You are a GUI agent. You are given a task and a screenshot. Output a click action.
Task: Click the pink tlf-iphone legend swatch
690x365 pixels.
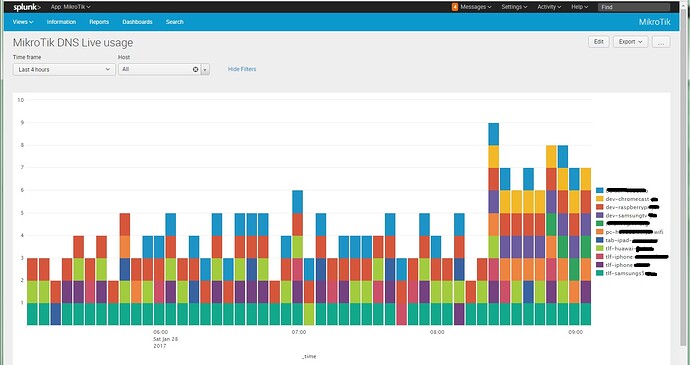click(x=599, y=257)
